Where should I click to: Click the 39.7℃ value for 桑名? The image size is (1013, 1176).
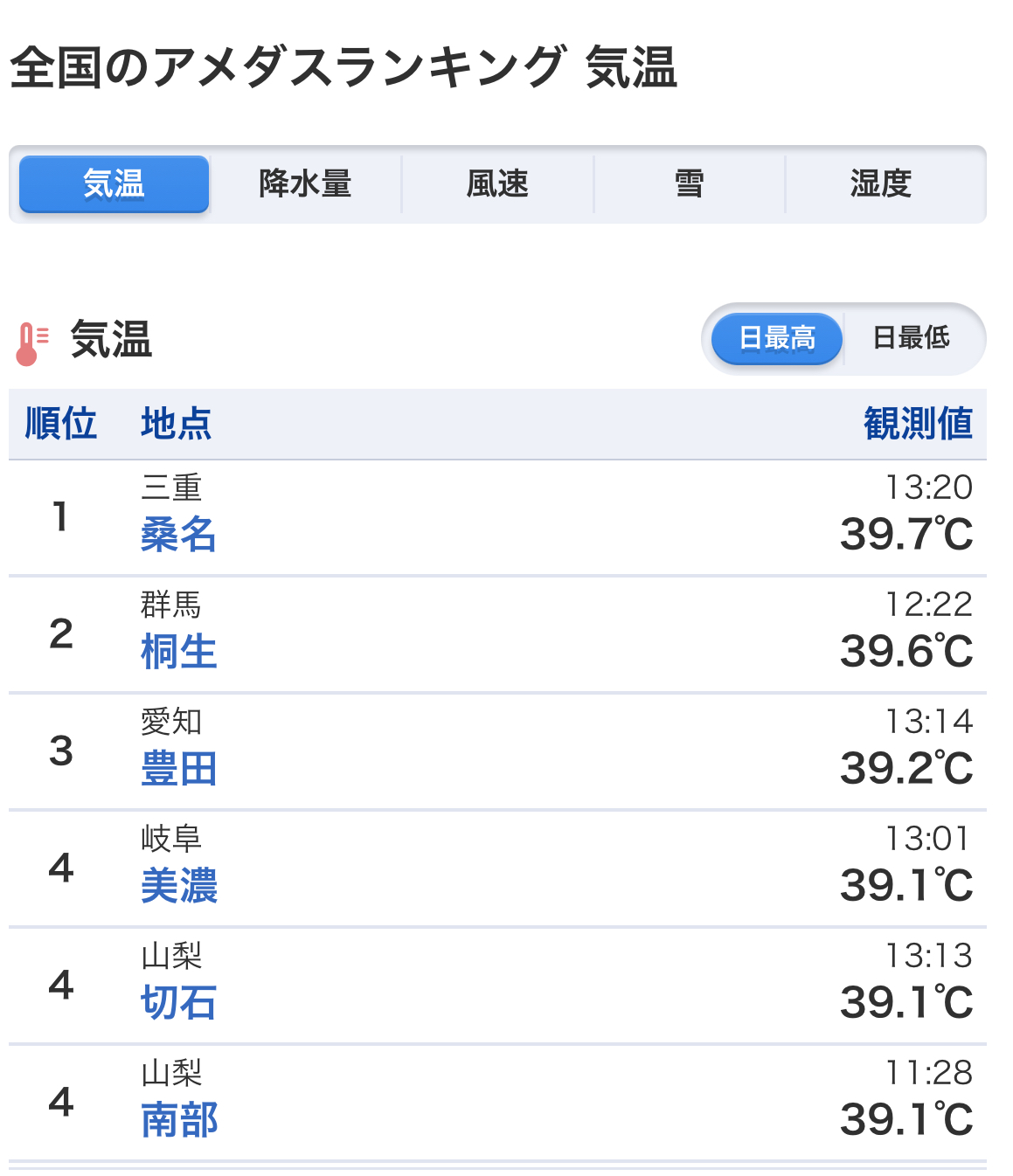[x=906, y=535]
